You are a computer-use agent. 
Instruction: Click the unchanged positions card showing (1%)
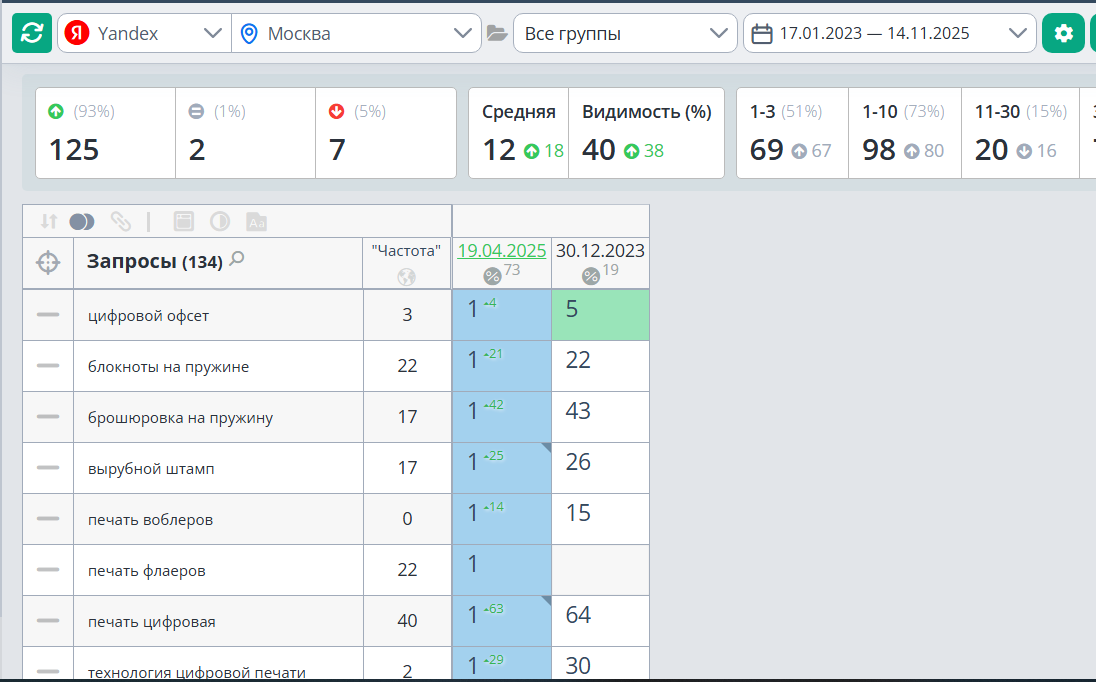click(245, 133)
